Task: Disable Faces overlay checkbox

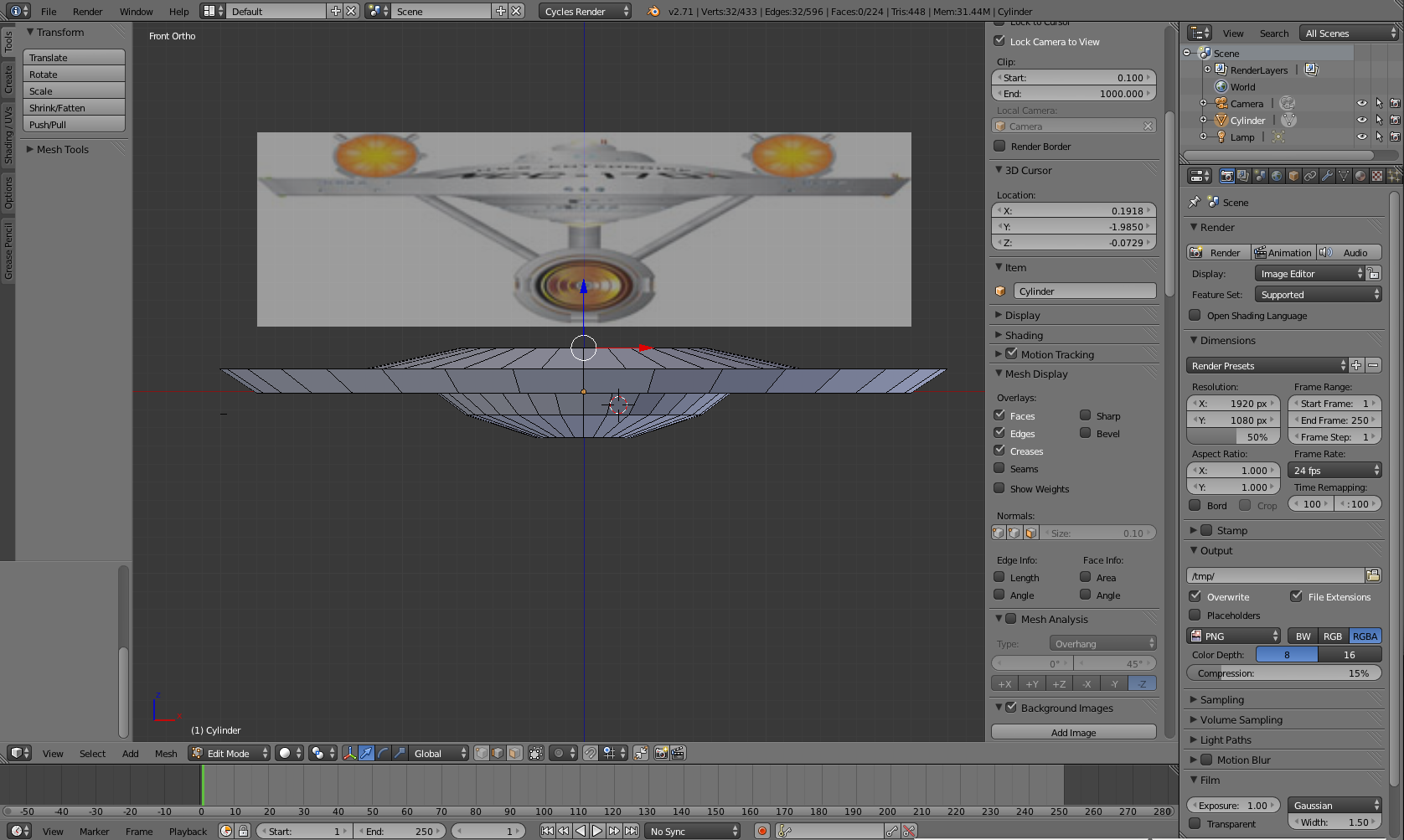Action: 999,415
